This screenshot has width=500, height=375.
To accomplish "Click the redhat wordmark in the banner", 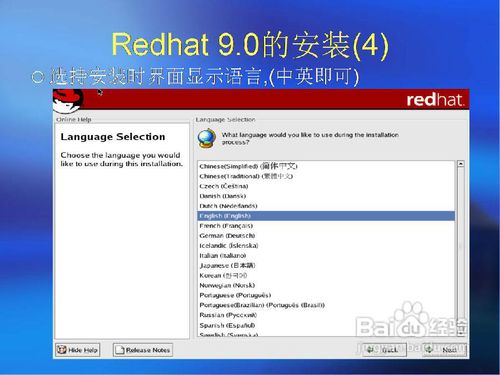I will pos(435,100).
